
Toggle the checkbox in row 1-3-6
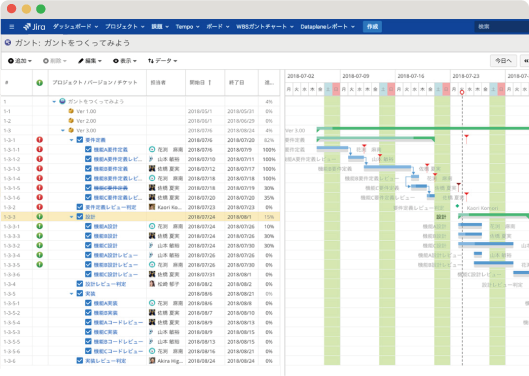click(x=80, y=360)
